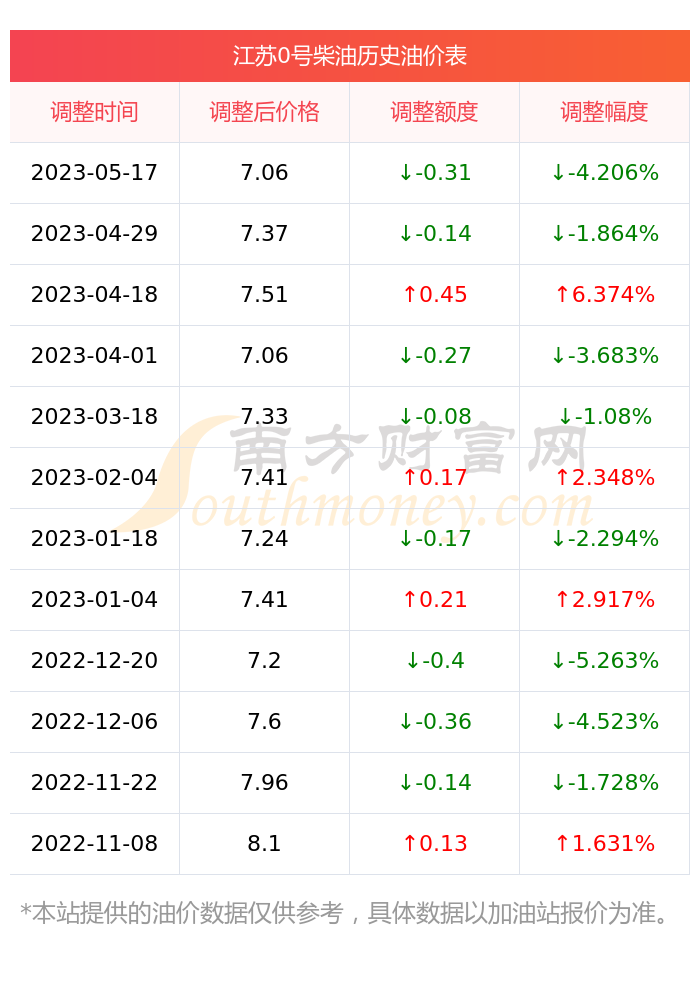Click the disclaimer footnote text below the table
The image size is (700, 1000).
[x=344, y=913]
